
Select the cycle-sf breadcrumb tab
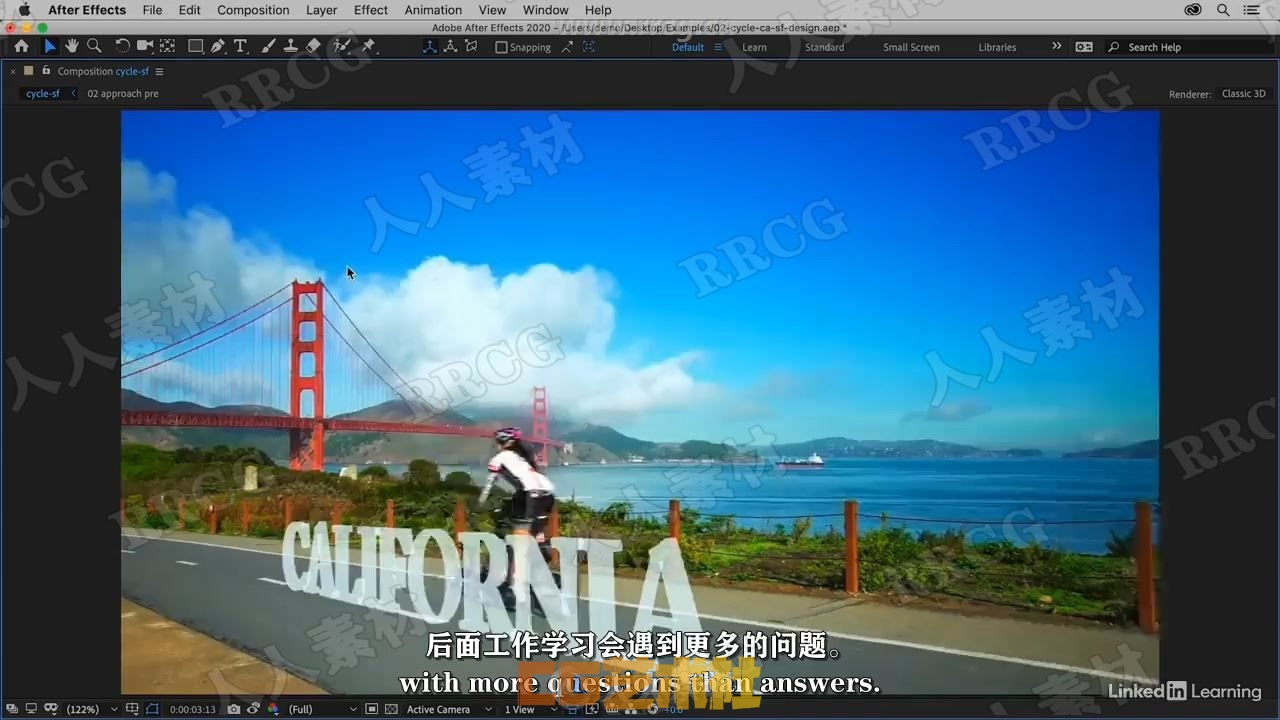click(x=43, y=93)
